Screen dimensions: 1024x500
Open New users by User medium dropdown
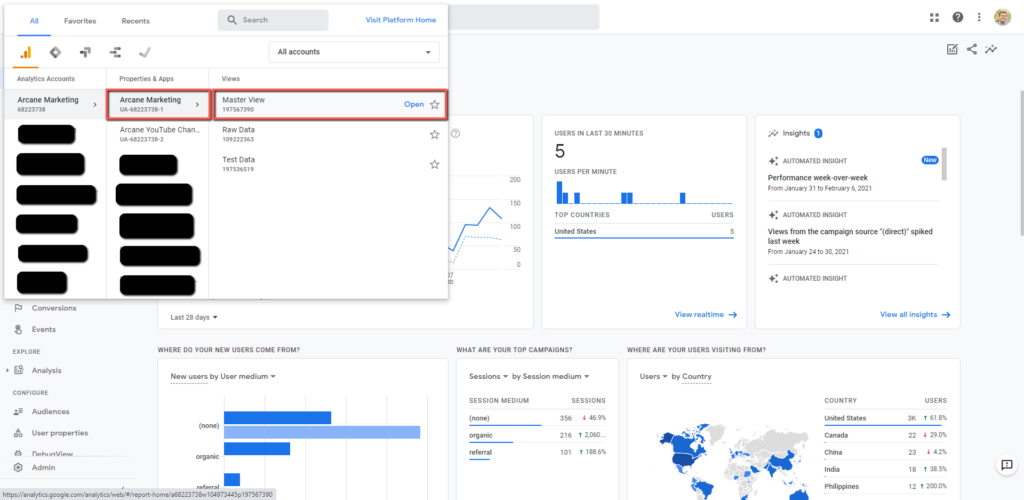point(223,377)
